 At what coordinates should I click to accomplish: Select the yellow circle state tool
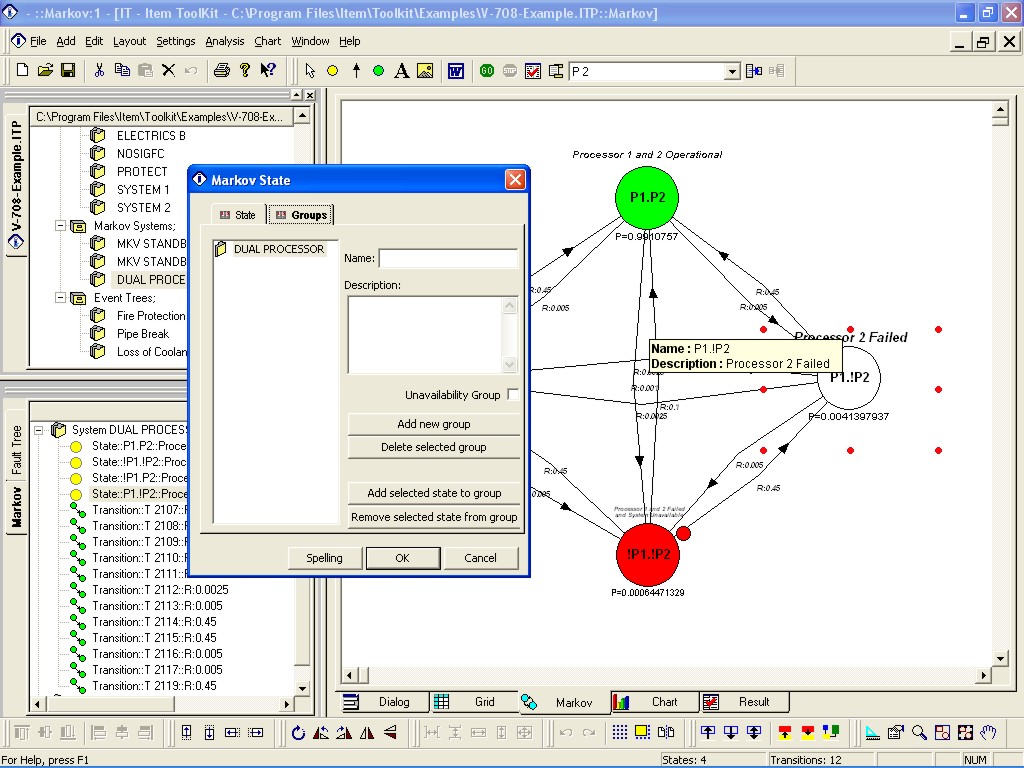pos(332,71)
